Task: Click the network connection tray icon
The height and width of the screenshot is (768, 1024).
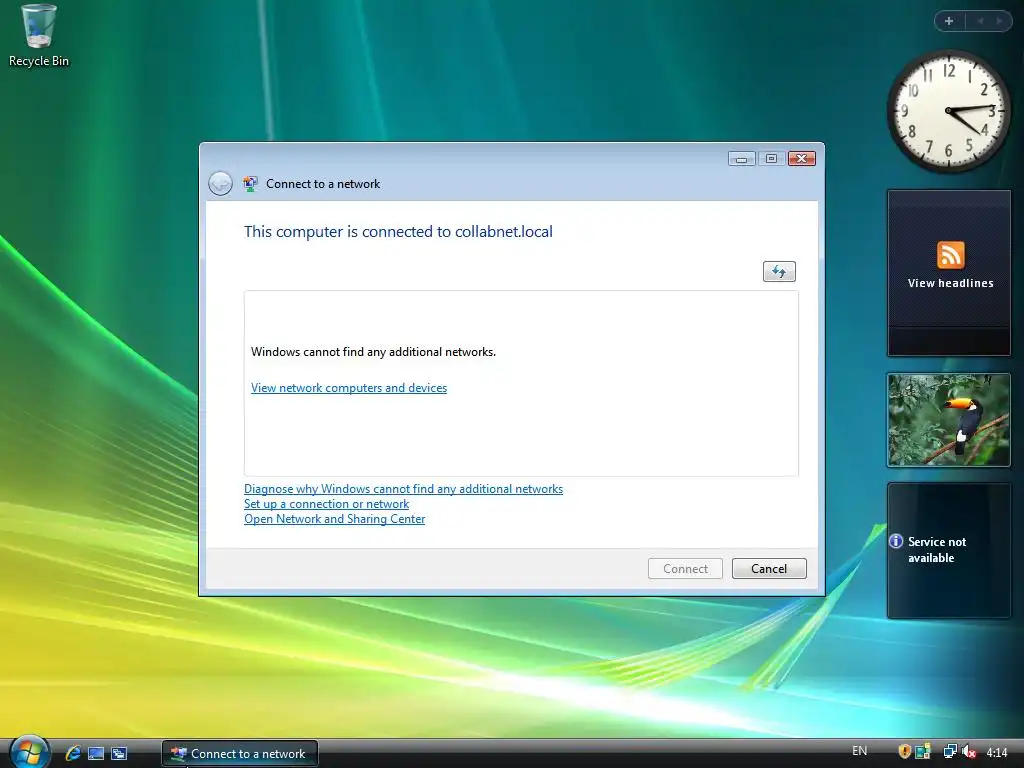Action: pos(950,752)
